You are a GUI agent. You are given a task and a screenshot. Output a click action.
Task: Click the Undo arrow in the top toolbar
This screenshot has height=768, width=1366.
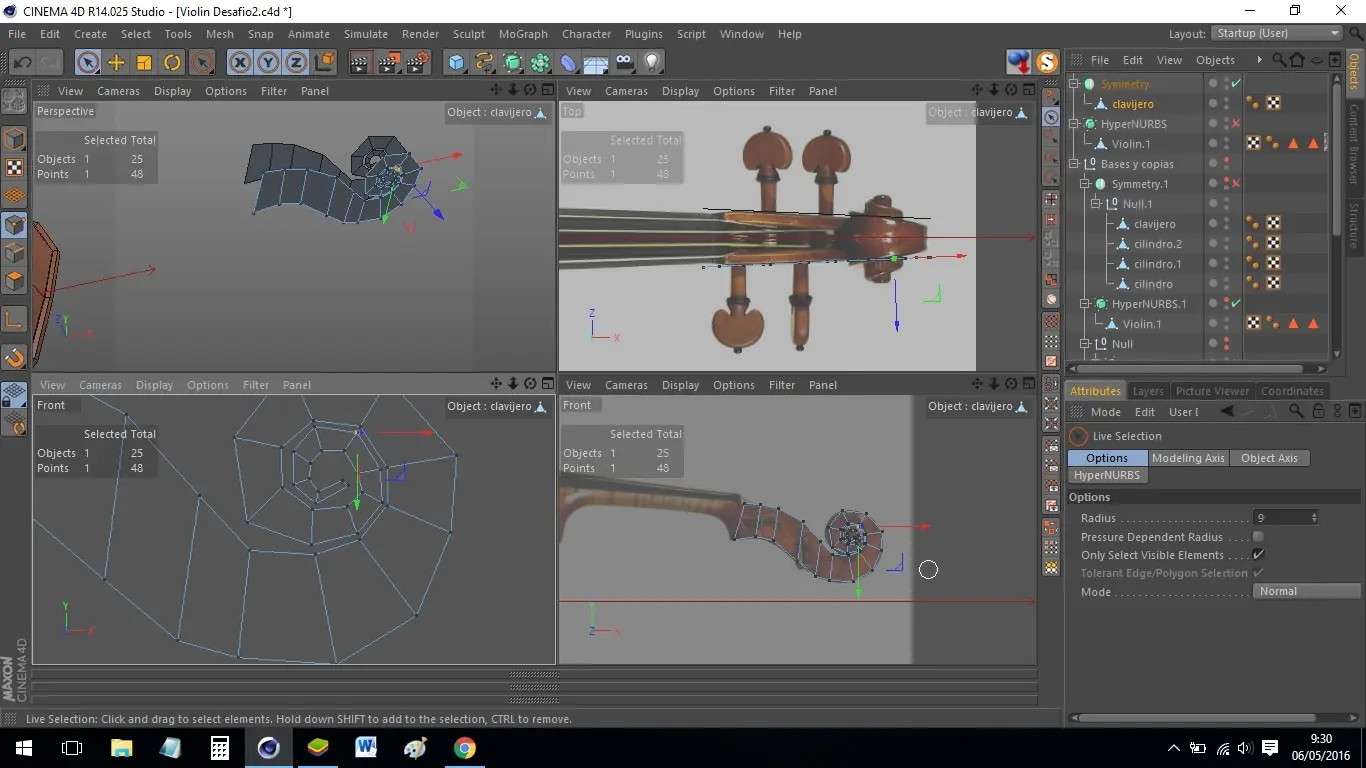point(22,62)
